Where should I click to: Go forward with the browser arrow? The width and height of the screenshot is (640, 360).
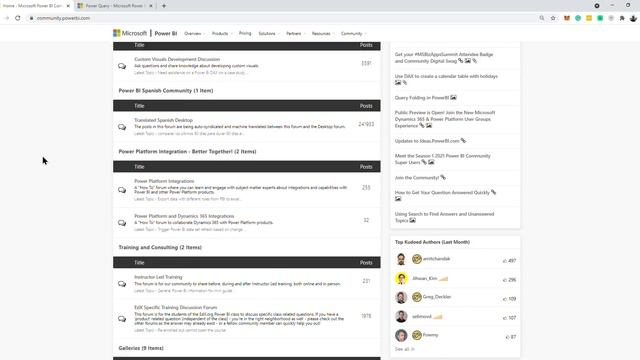click(x=6, y=18)
